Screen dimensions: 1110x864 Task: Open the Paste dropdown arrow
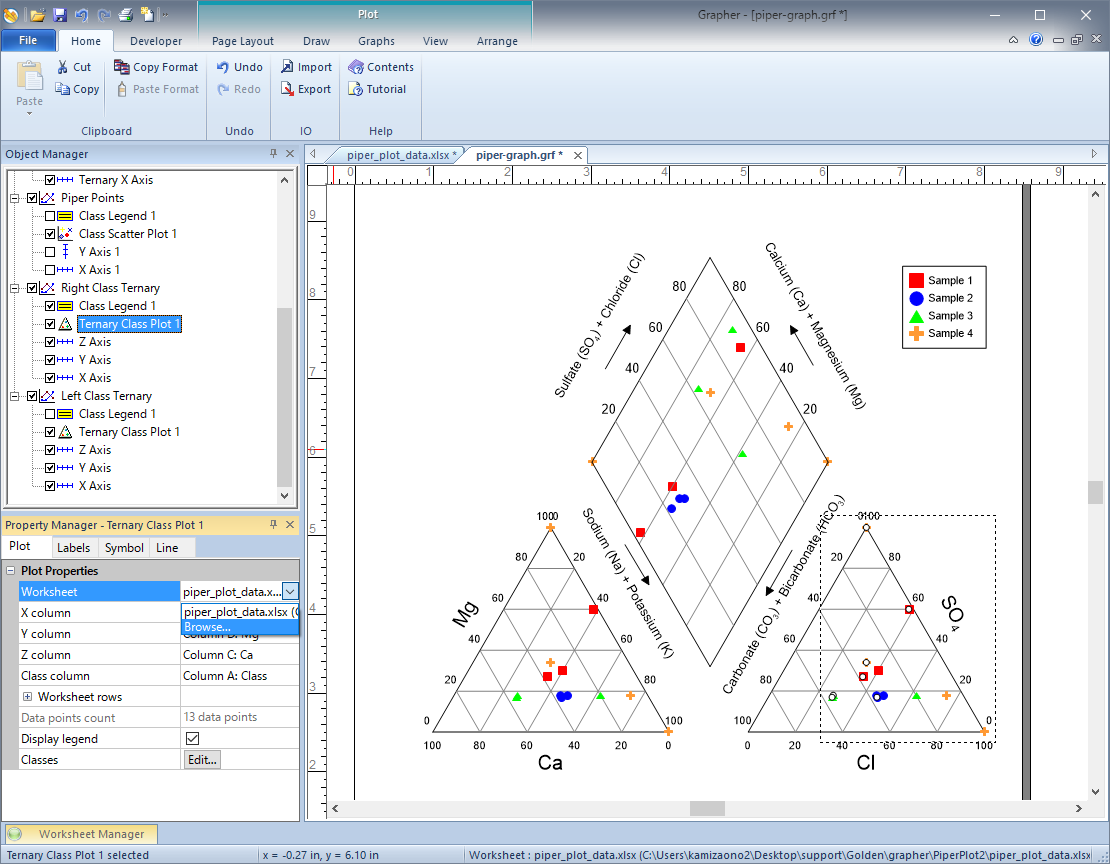tap(30, 113)
